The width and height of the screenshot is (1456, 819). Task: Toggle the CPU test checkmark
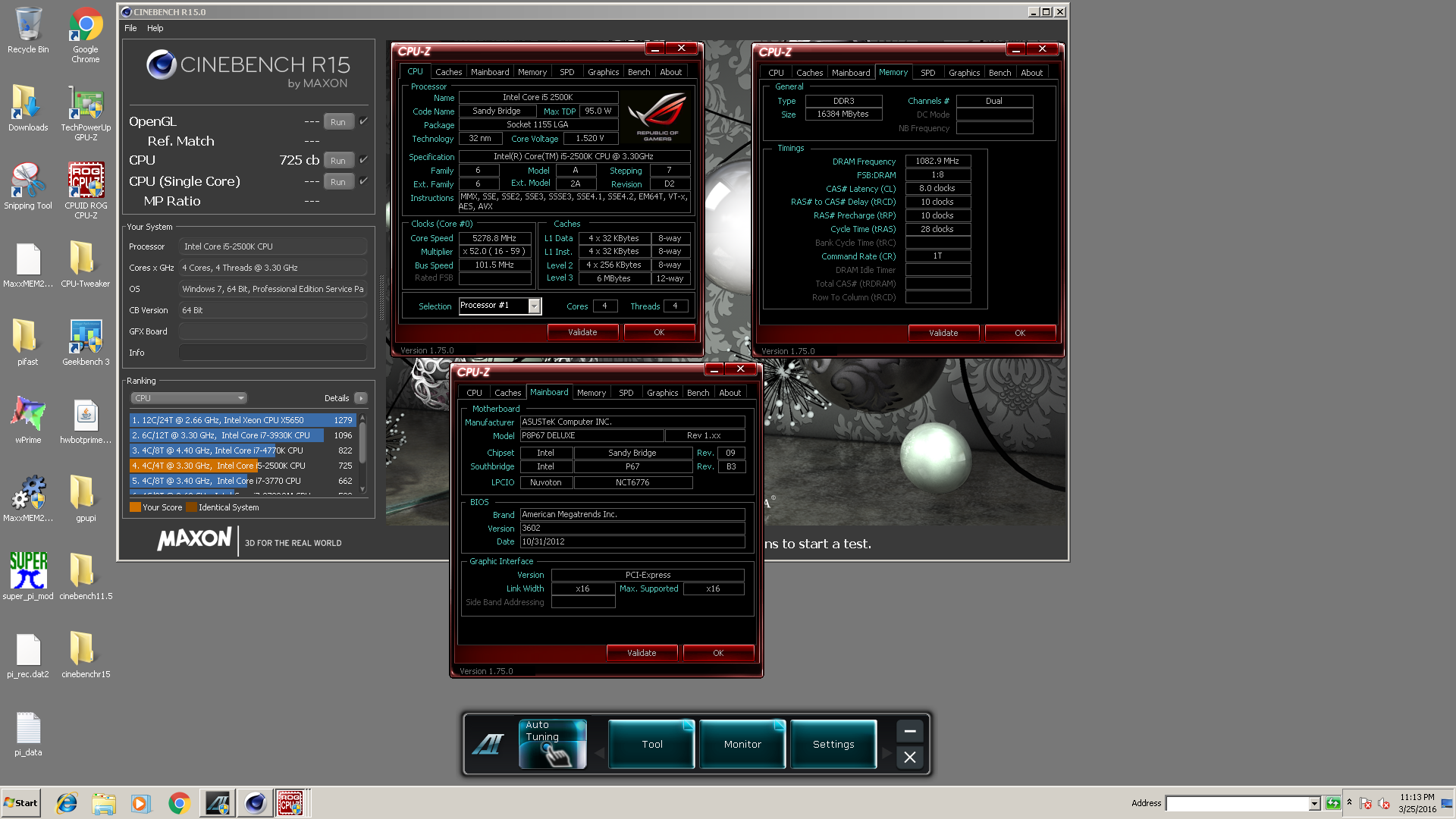[x=363, y=160]
